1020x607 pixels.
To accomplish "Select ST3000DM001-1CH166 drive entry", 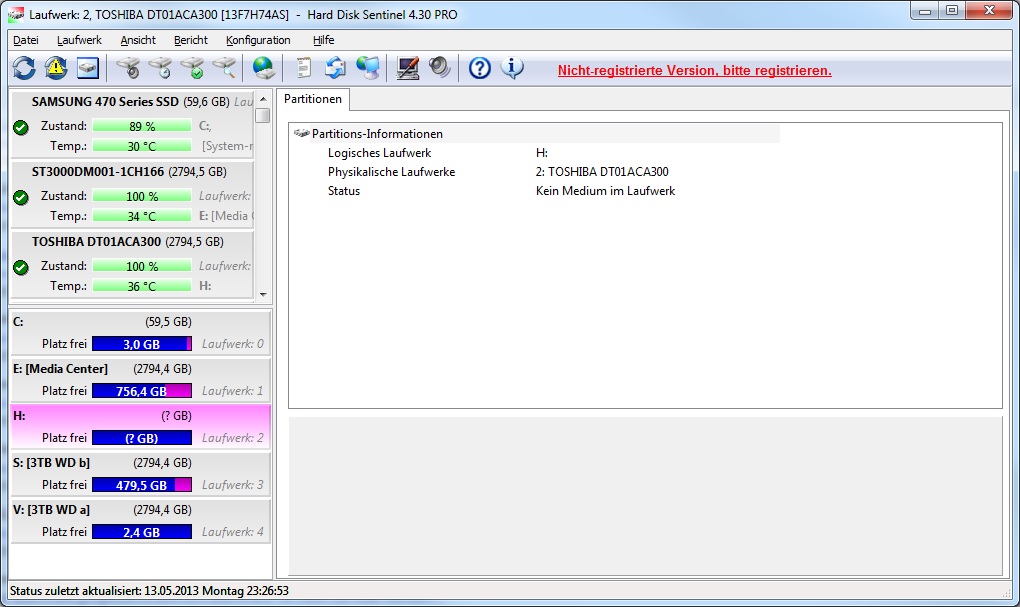I will click(x=132, y=194).
